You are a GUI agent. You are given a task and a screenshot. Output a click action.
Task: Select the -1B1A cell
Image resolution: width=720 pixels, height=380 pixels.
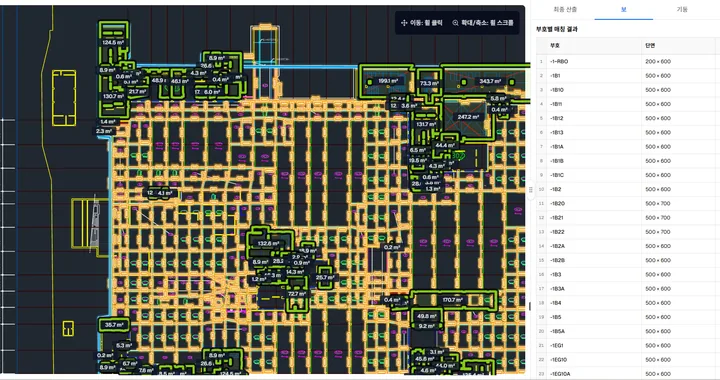pyautogui.click(x=593, y=147)
